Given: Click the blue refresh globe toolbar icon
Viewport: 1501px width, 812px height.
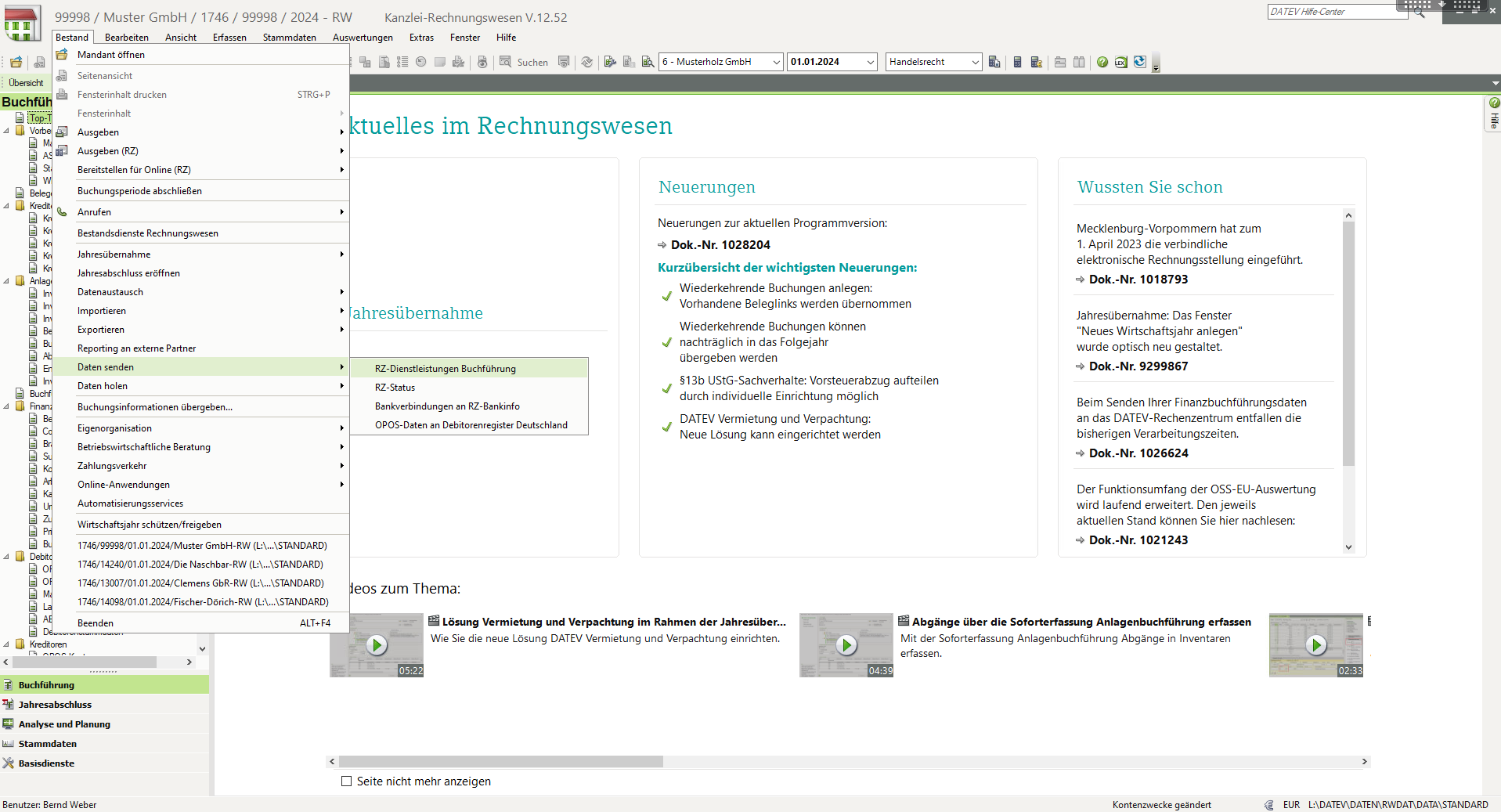Looking at the screenshot, I should coord(1139,62).
